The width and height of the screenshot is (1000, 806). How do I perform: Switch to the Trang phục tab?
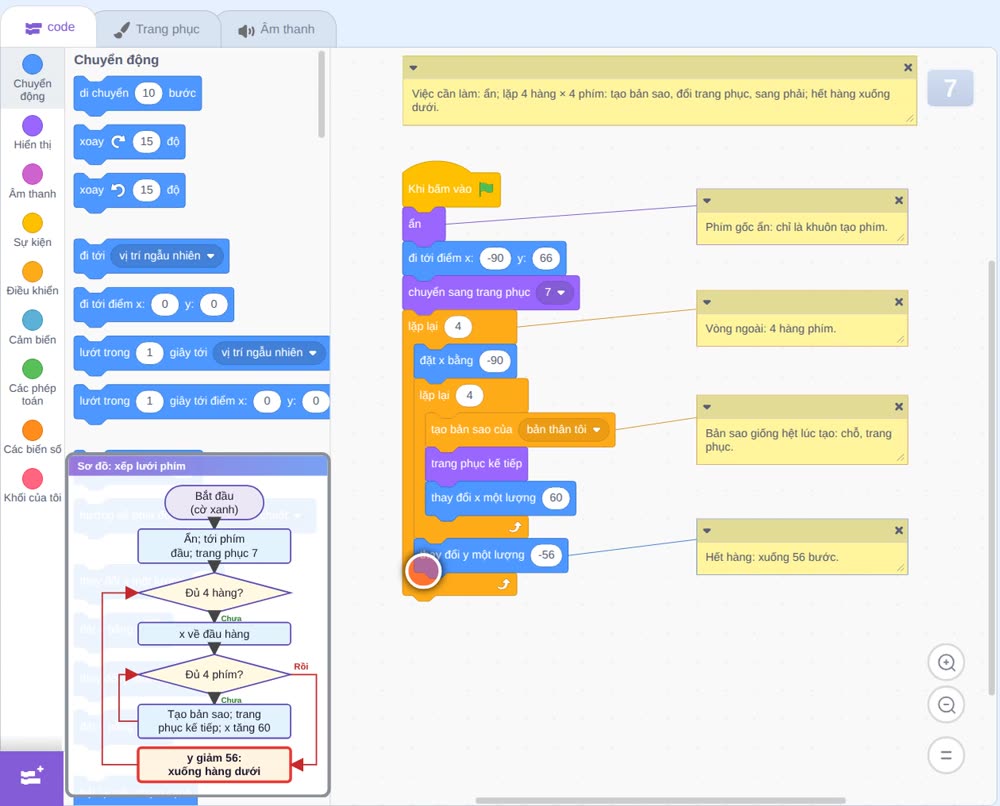[x=158, y=29]
